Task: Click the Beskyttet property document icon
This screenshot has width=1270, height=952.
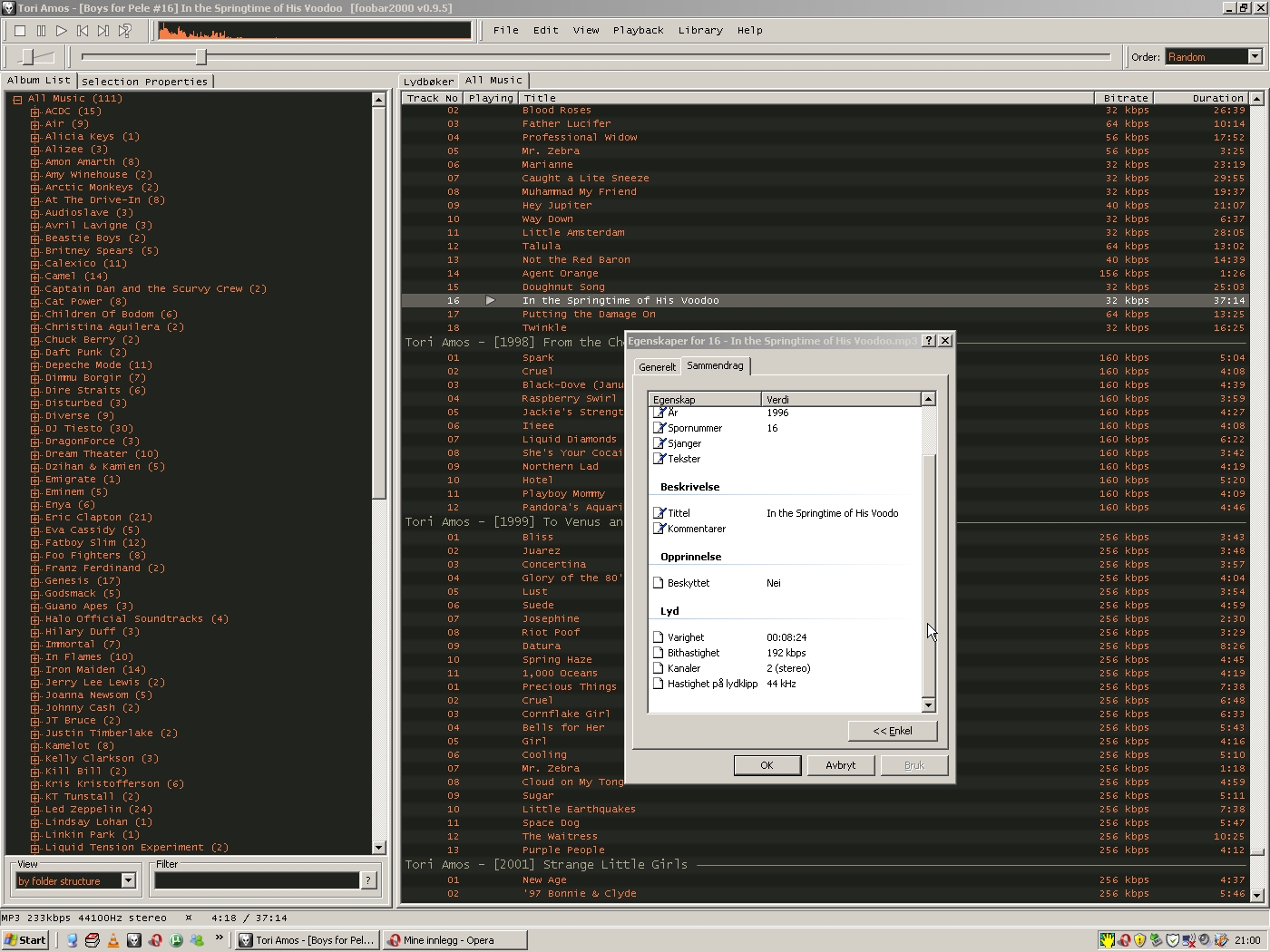Action: pos(659,583)
